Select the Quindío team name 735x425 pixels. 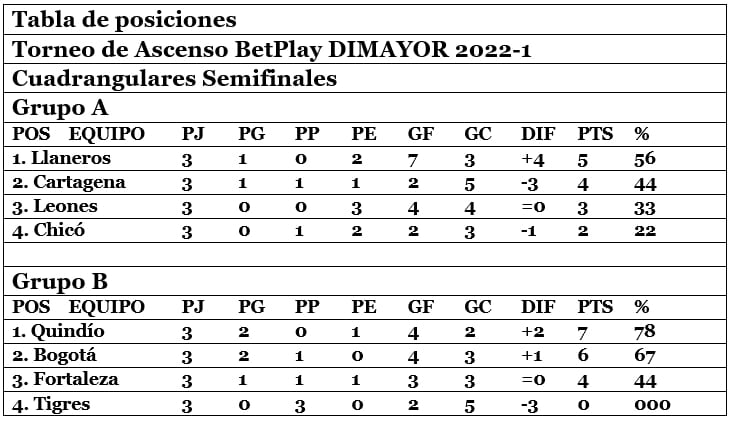(x=68, y=332)
